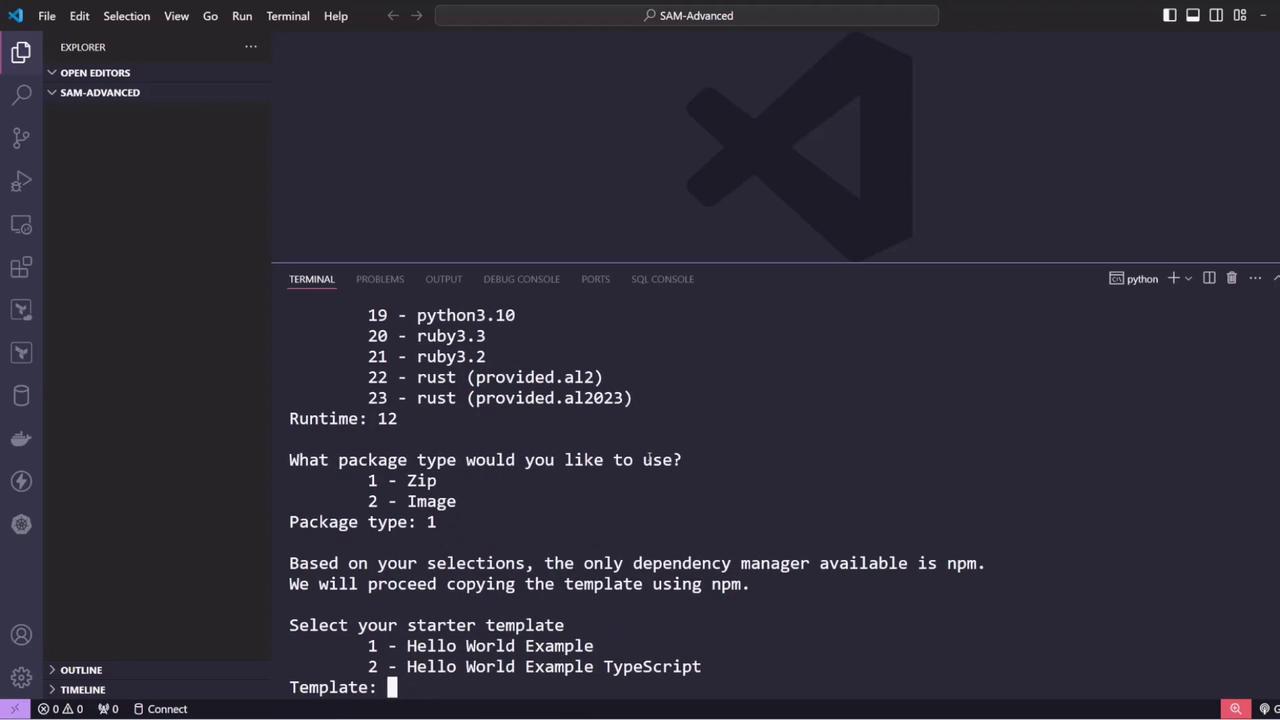This screenshot has height=720, width=1280.
Task: Create a new terminal with plus icon
Action: (1173, 278)
